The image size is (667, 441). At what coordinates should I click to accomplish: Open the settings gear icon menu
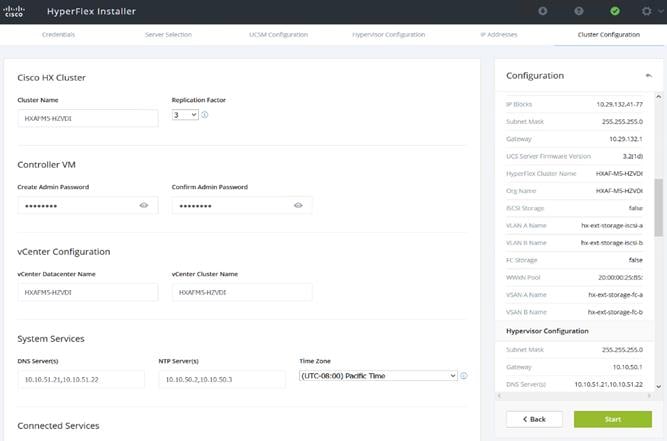point(646,11)
